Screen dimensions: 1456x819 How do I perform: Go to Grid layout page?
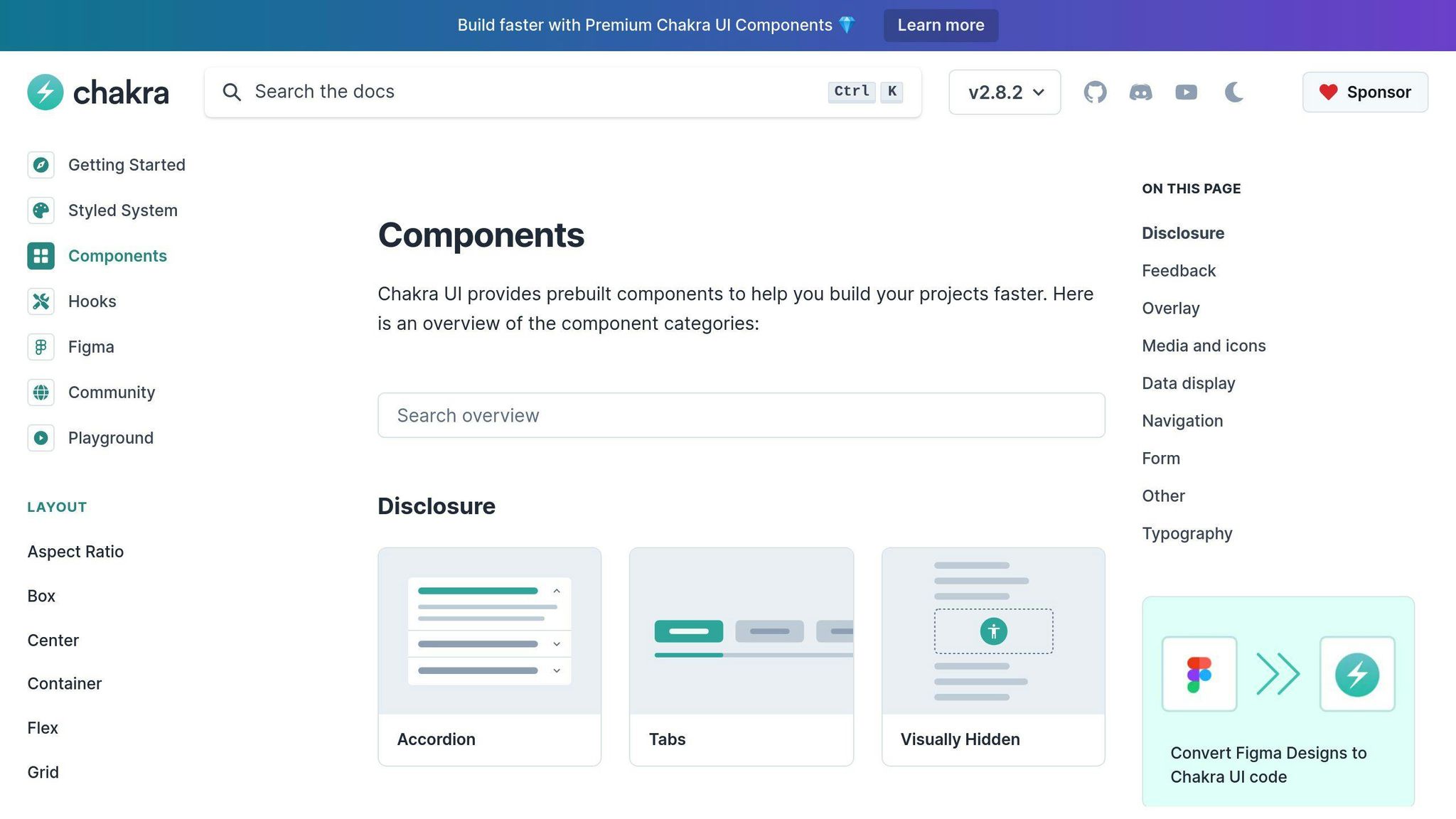(x=43, y=772)
